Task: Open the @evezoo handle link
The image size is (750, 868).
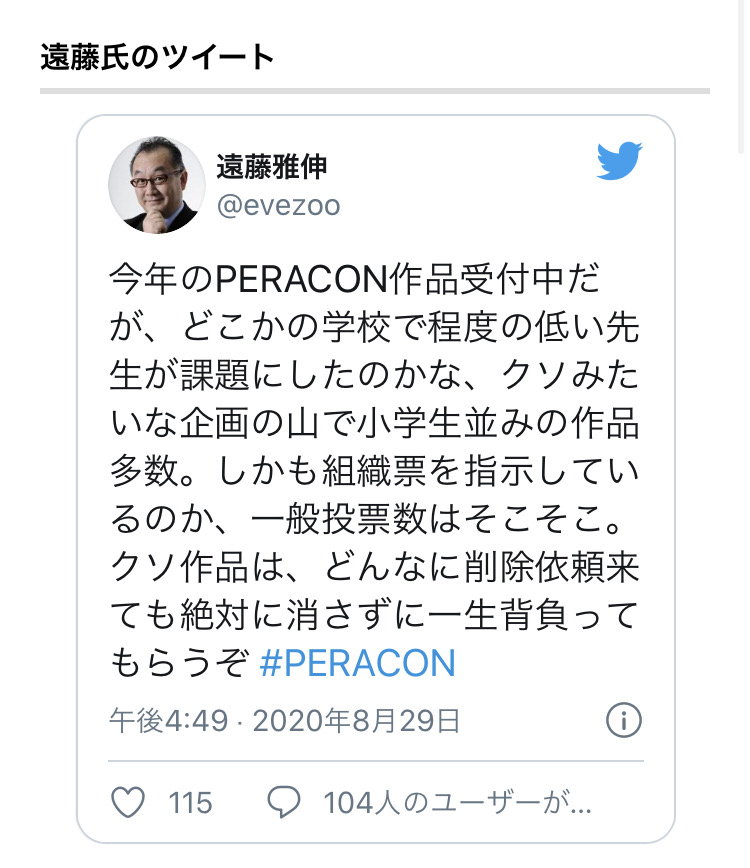Action: point(278,206)
